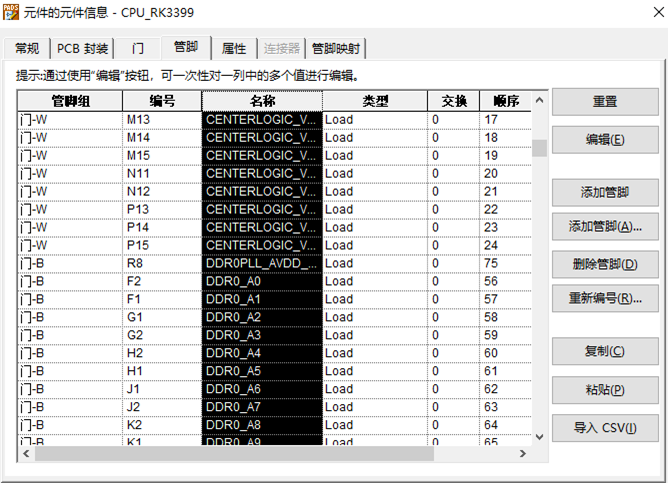
Task: Select the DDR0_A1 name cell
Action: (x=262, y=299)
